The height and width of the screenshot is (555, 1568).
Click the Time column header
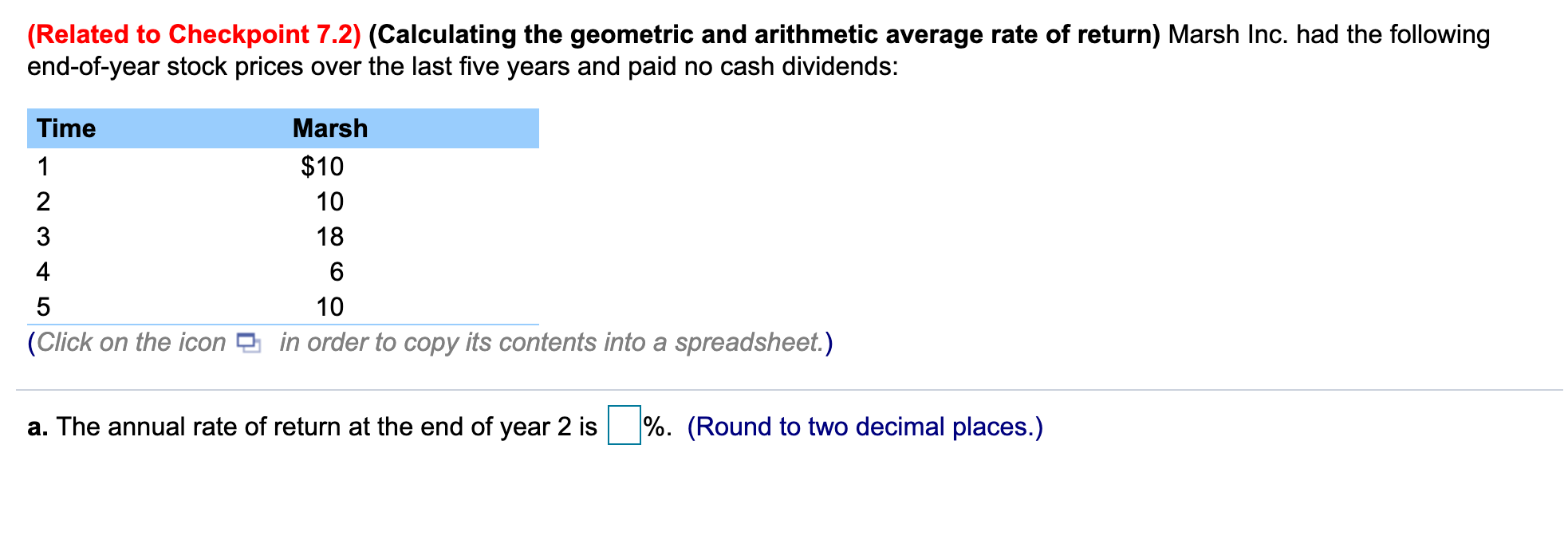66,128
